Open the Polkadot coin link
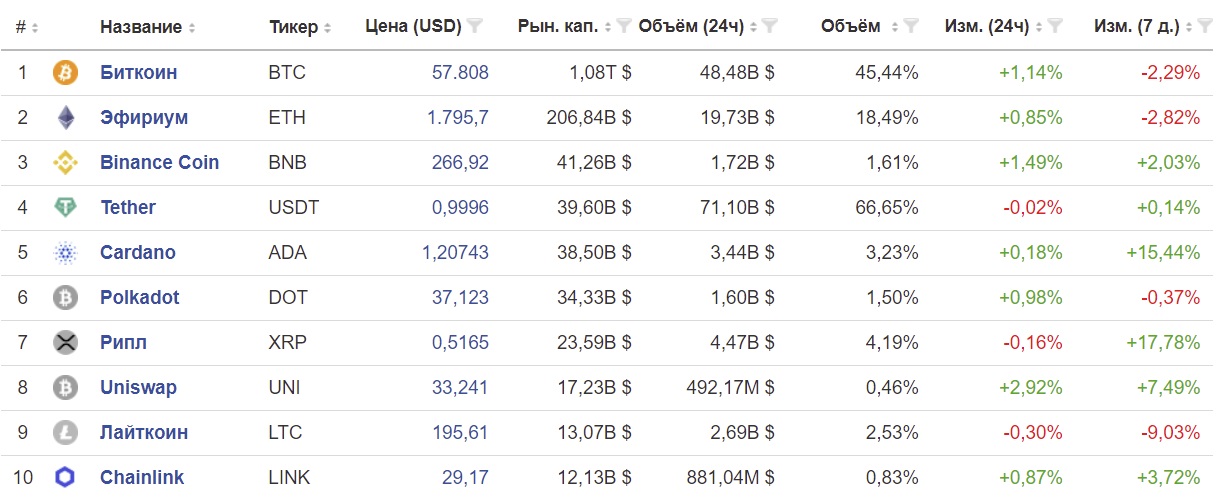The image size is (1223, 500). tap(140, 298)
